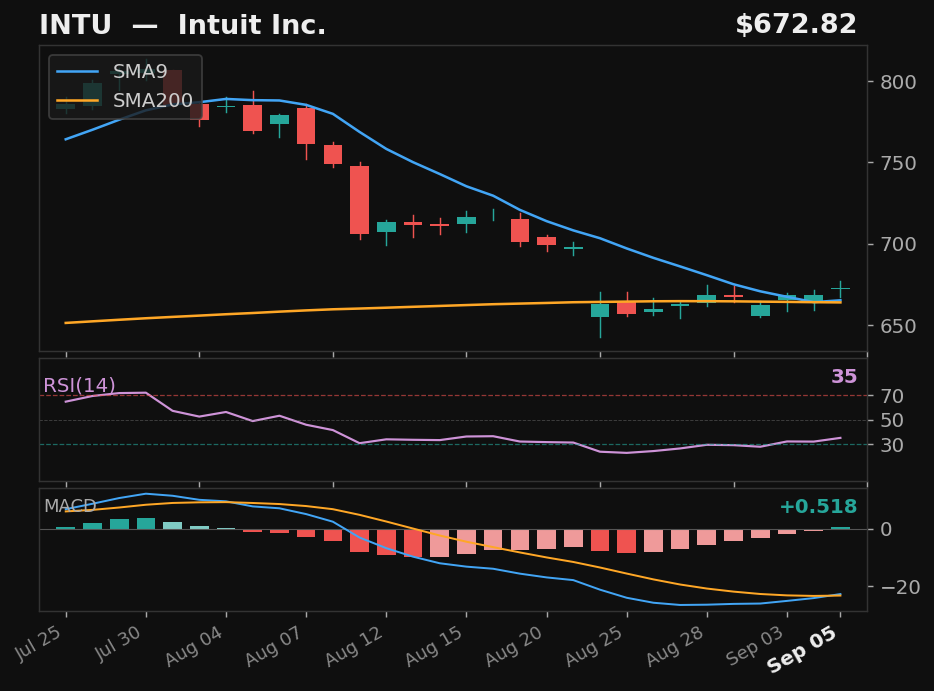Click the Jul 30 date label

(118, 643)
